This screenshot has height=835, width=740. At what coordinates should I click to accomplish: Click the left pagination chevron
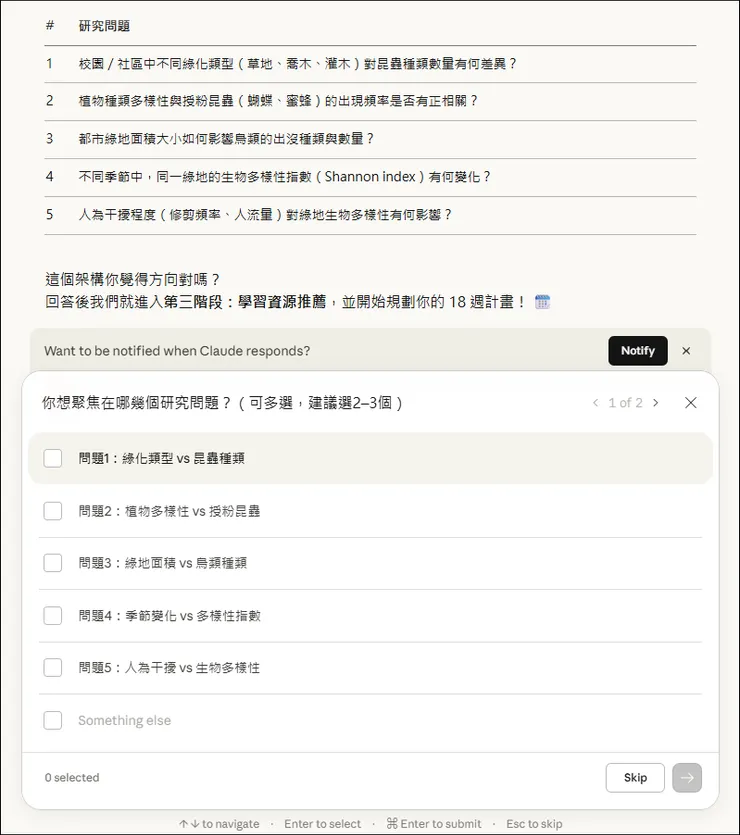click(x=597, y=402)
